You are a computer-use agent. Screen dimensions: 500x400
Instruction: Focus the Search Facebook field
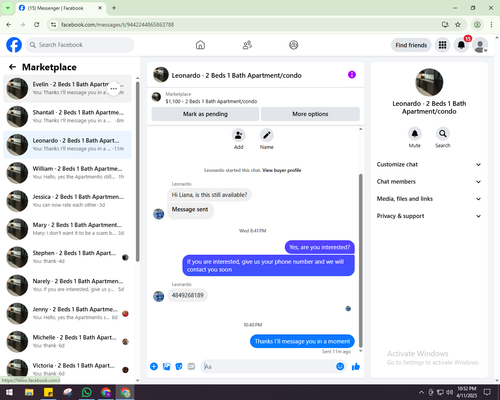pos(80,45)
